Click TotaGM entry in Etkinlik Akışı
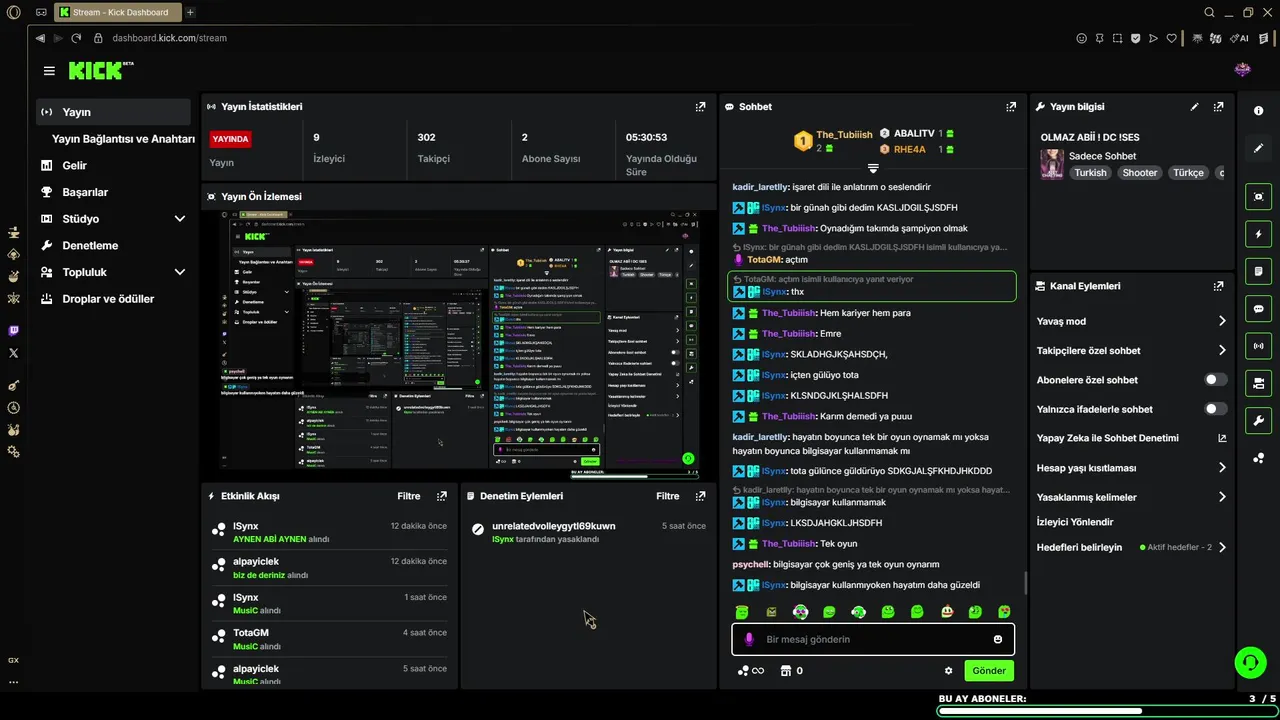This screenshot has width=1280, height=720. coord(330,639)
